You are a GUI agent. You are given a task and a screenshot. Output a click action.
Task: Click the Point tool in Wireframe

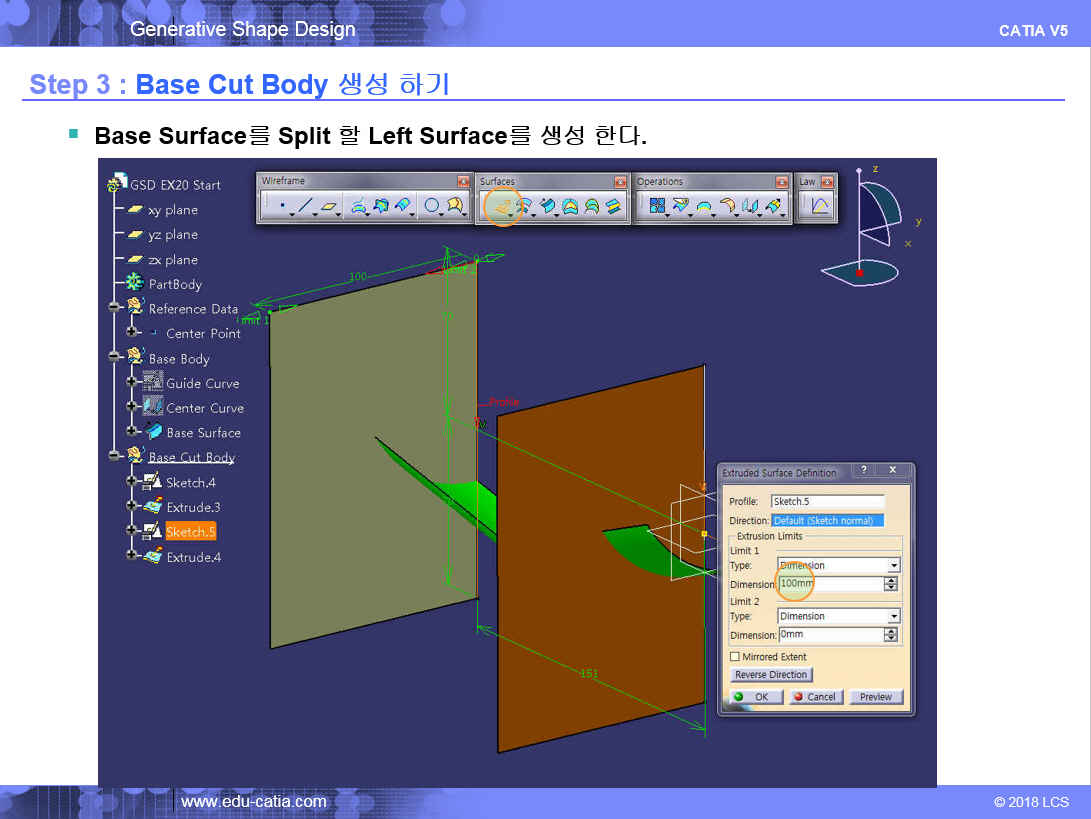283,206
